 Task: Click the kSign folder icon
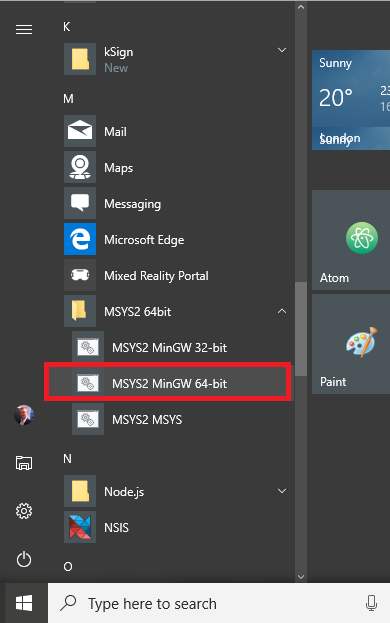pos(80,59)
